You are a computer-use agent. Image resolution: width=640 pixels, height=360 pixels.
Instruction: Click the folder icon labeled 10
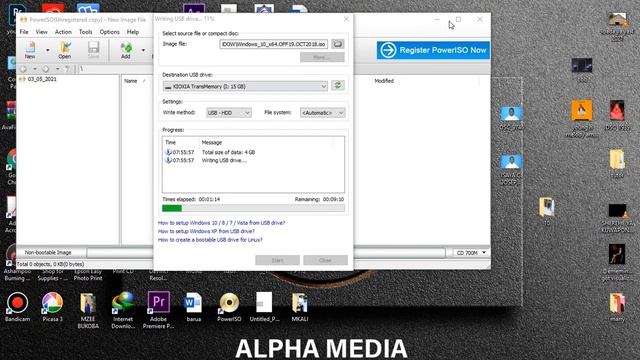click(547, 211)
